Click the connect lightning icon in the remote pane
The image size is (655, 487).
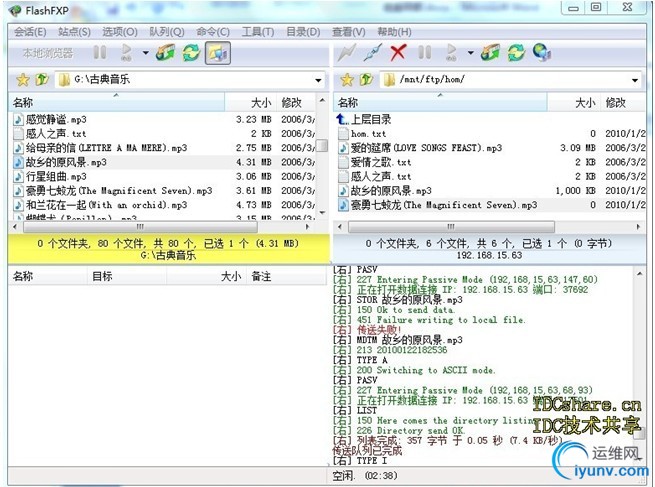coord(347,53)
